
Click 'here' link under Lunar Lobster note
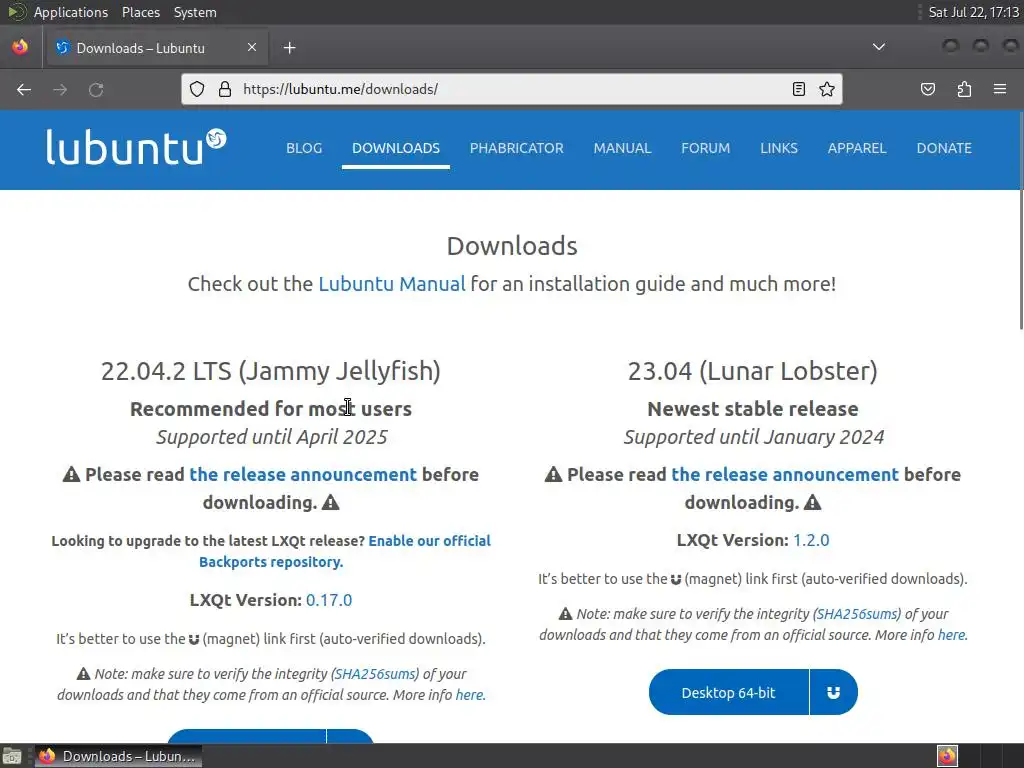tap(952, 635)
